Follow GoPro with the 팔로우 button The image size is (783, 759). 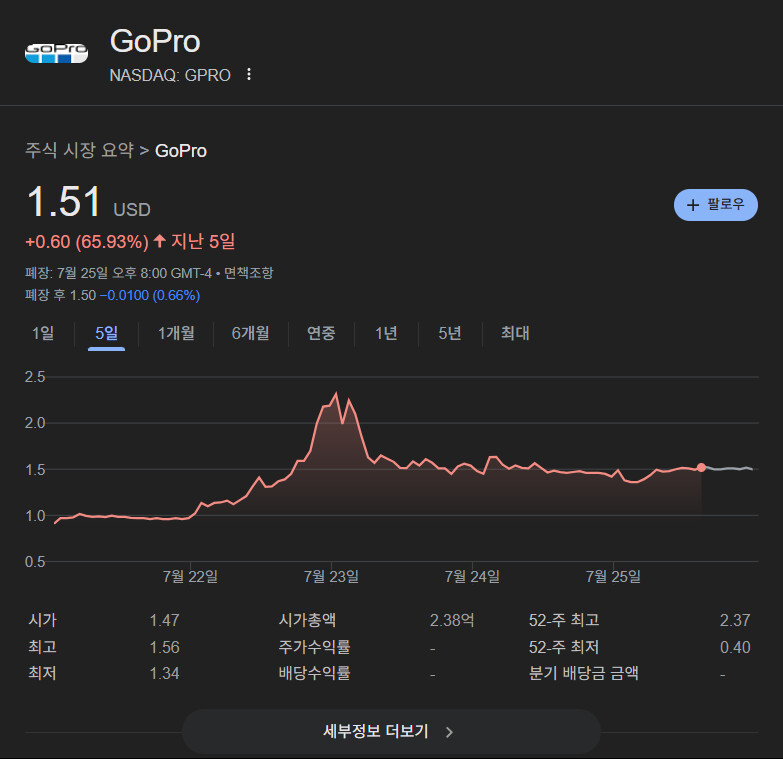click(x=716, y=205)
